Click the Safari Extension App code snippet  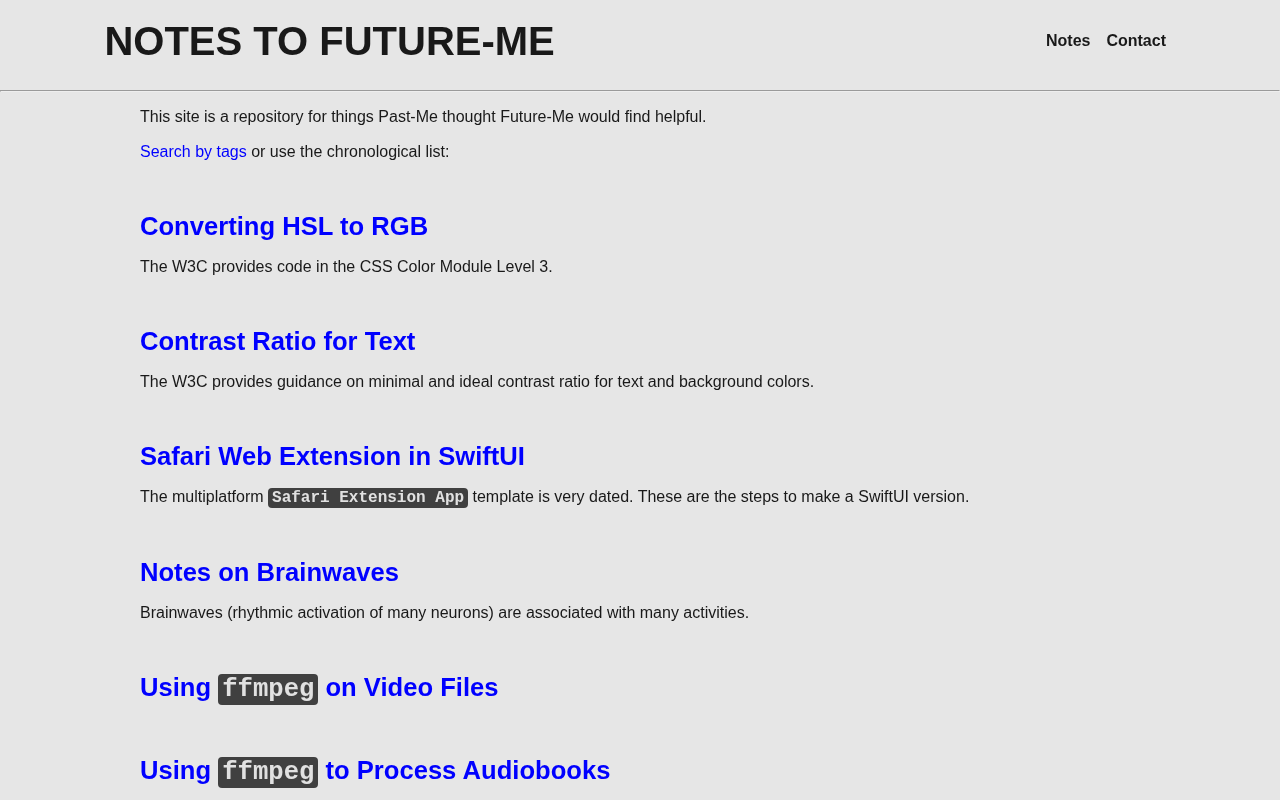[368, 498]
